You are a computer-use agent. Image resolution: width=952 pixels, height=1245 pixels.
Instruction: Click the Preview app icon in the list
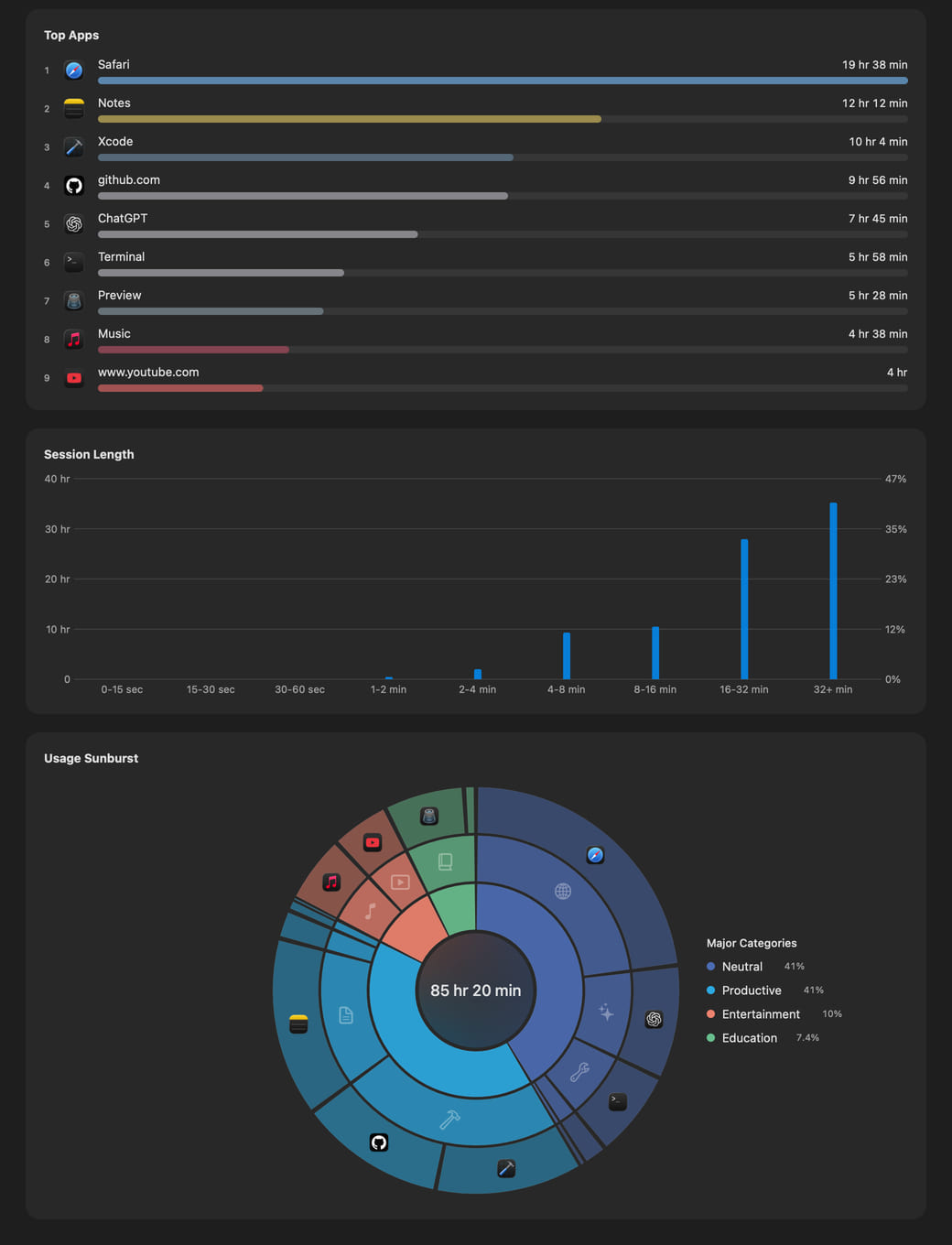coord(74,301)
